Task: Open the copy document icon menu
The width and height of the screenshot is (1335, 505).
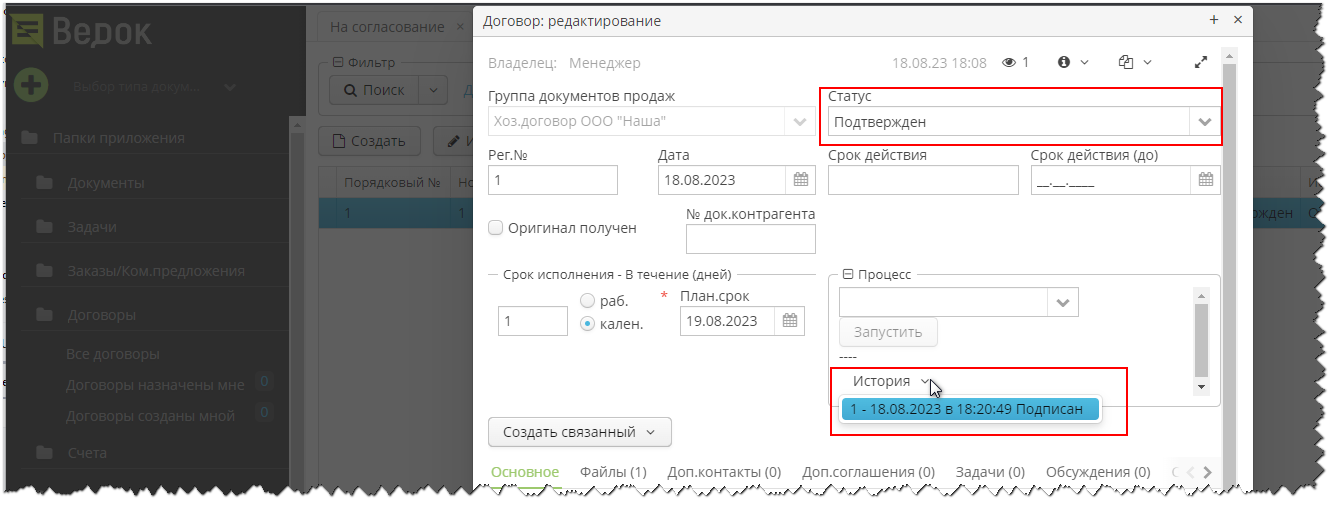Action: 1135,62
